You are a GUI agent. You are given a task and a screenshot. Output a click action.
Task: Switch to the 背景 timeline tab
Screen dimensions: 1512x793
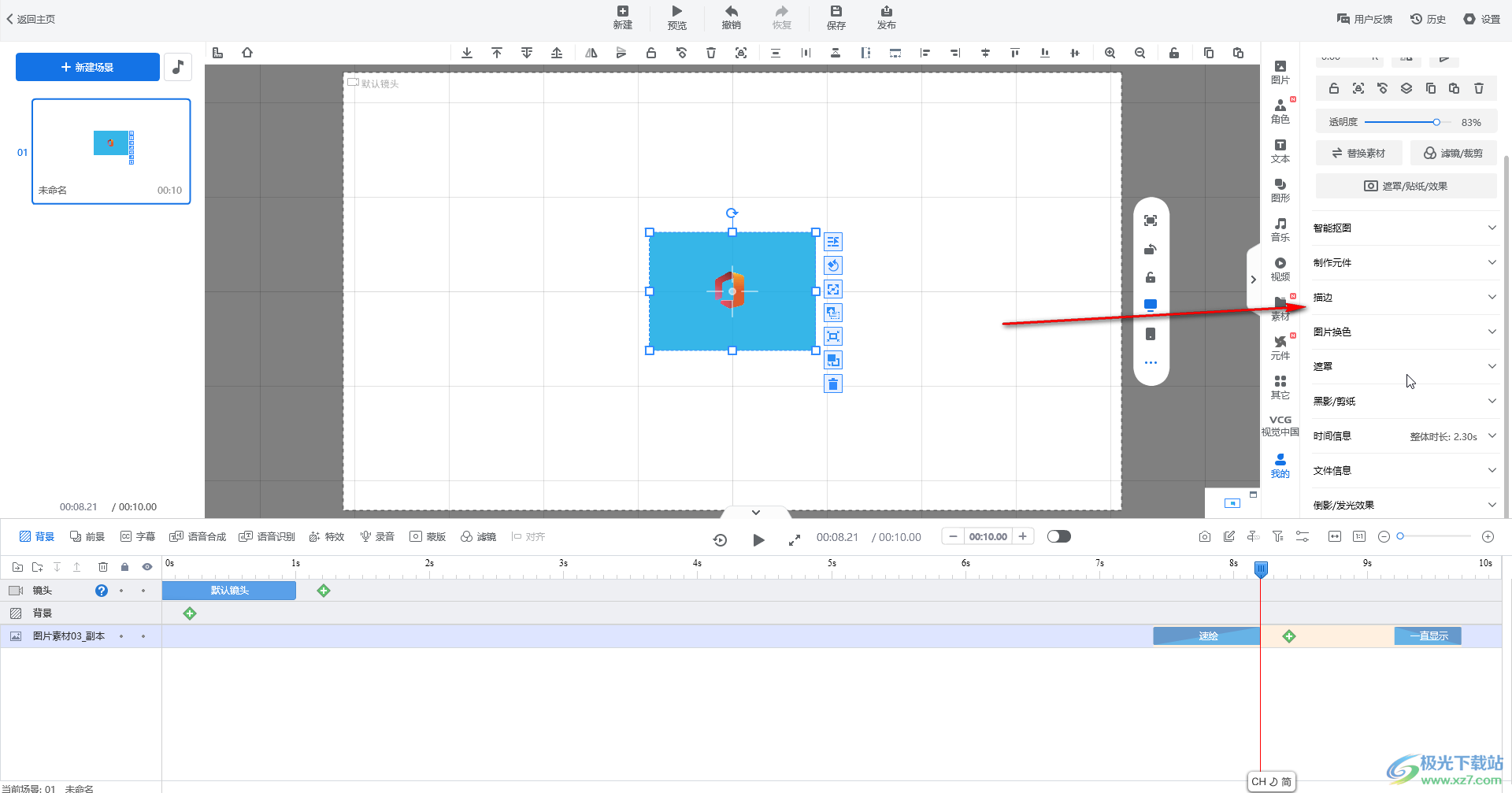tap(37, 536)
